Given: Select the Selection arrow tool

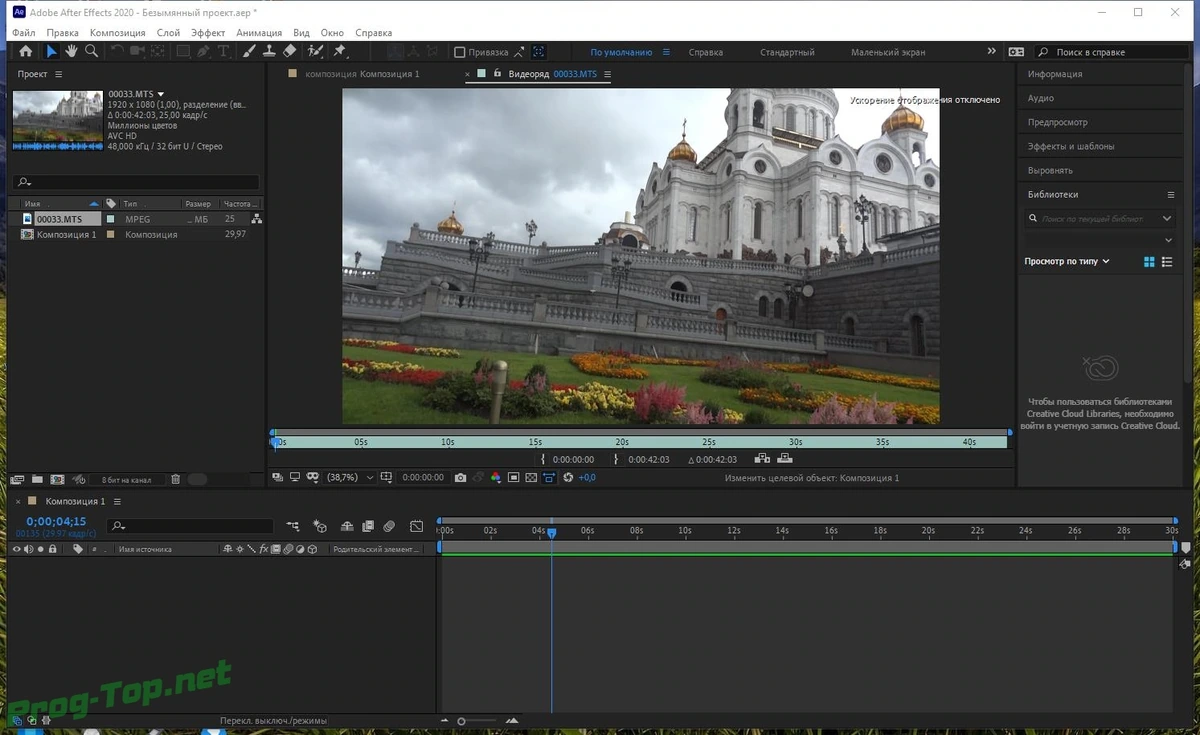Looking at the screenshot, I should (x=52, y=51).
